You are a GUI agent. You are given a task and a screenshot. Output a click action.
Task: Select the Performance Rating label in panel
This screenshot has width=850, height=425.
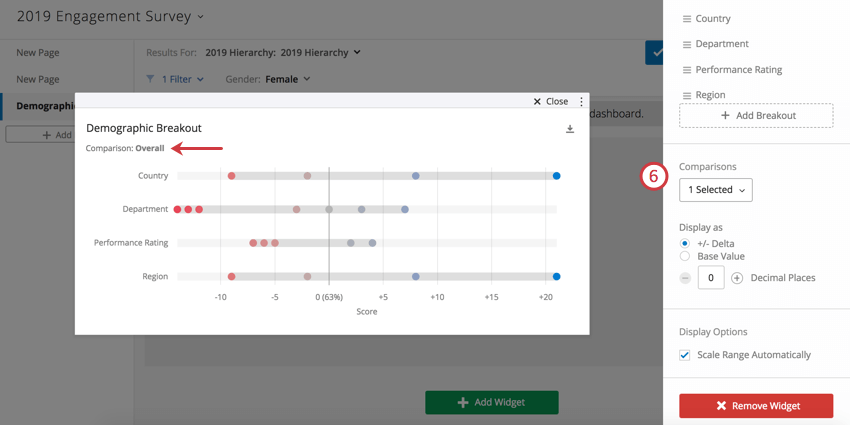(739, 69)
